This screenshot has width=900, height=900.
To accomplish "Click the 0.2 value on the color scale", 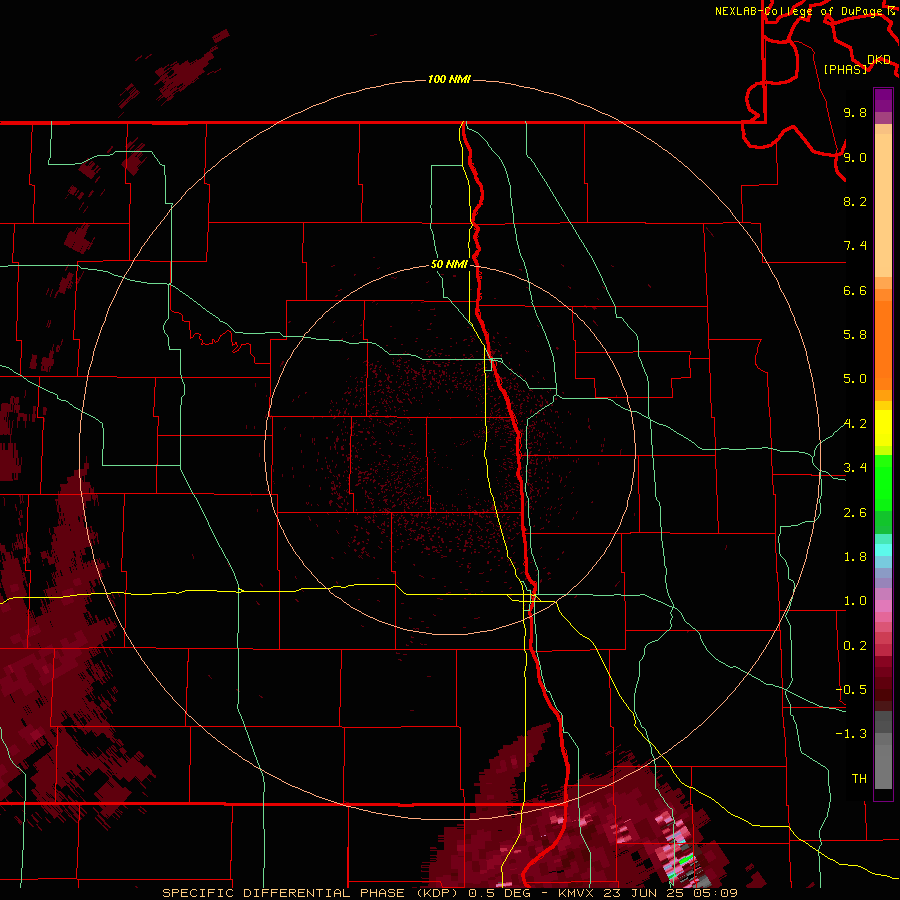I will (855, 646).
